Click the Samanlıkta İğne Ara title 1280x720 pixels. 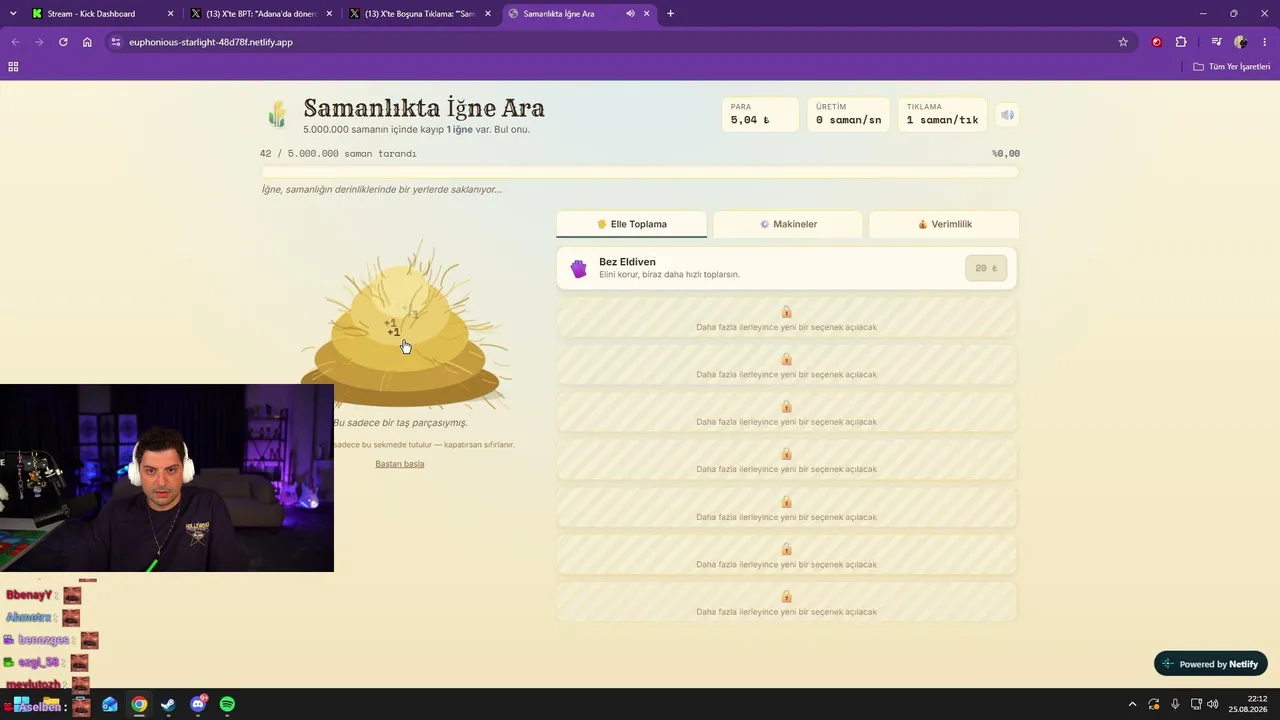tap(424, 108)
